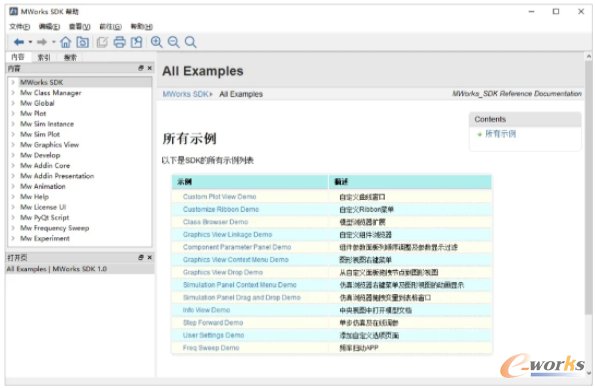
Task: Click the copy/edit page toolbar icon
Action: click(x=102, y=42)
